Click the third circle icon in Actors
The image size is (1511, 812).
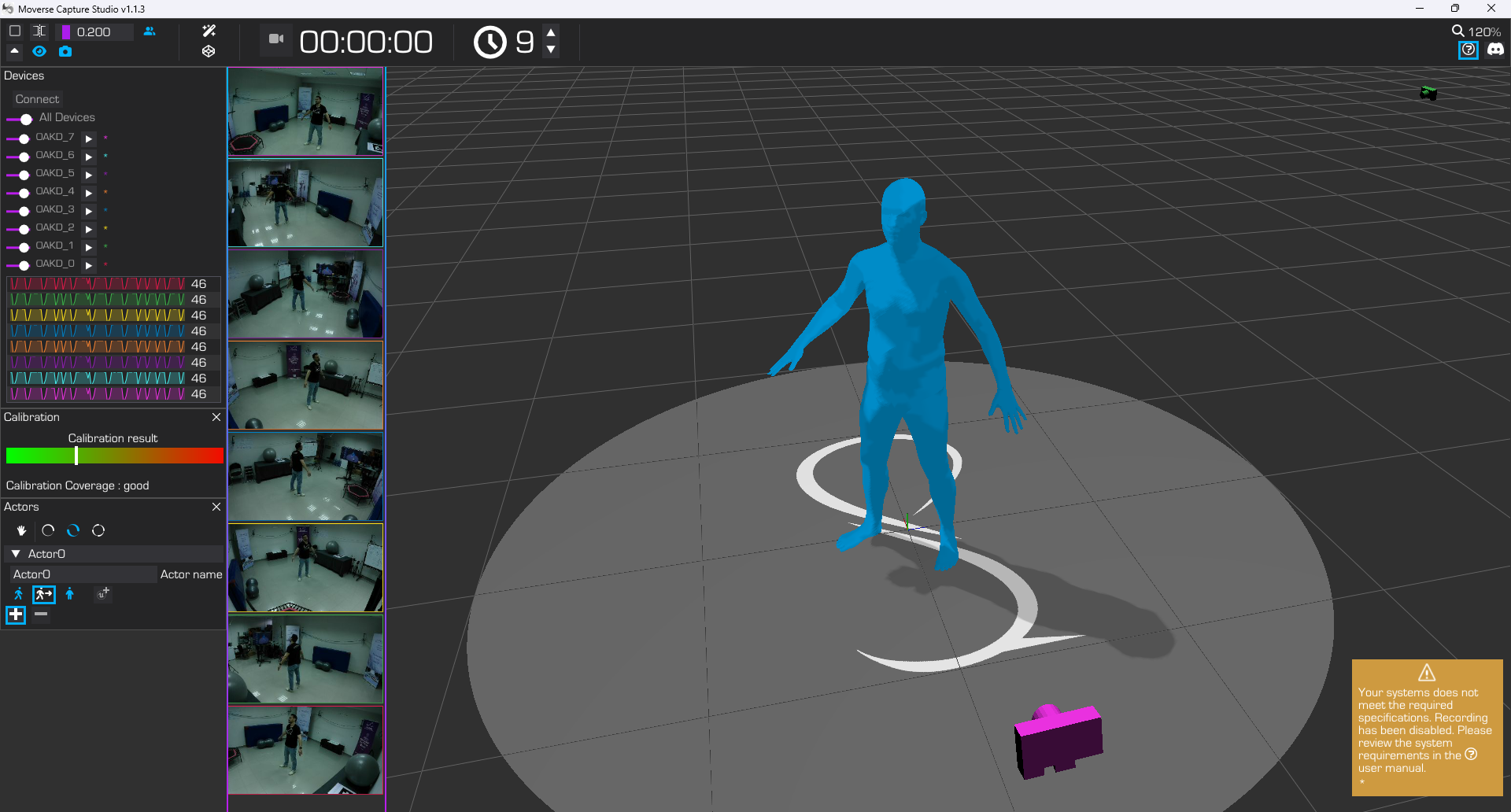[98, 530]
